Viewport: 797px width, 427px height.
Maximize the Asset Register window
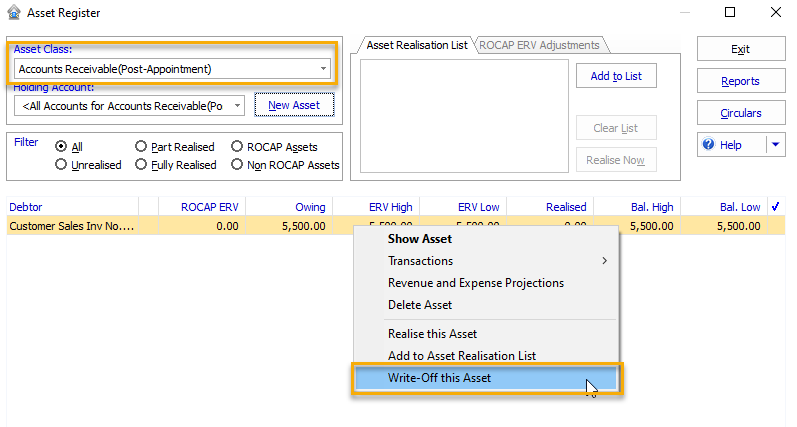click(730, 12)
